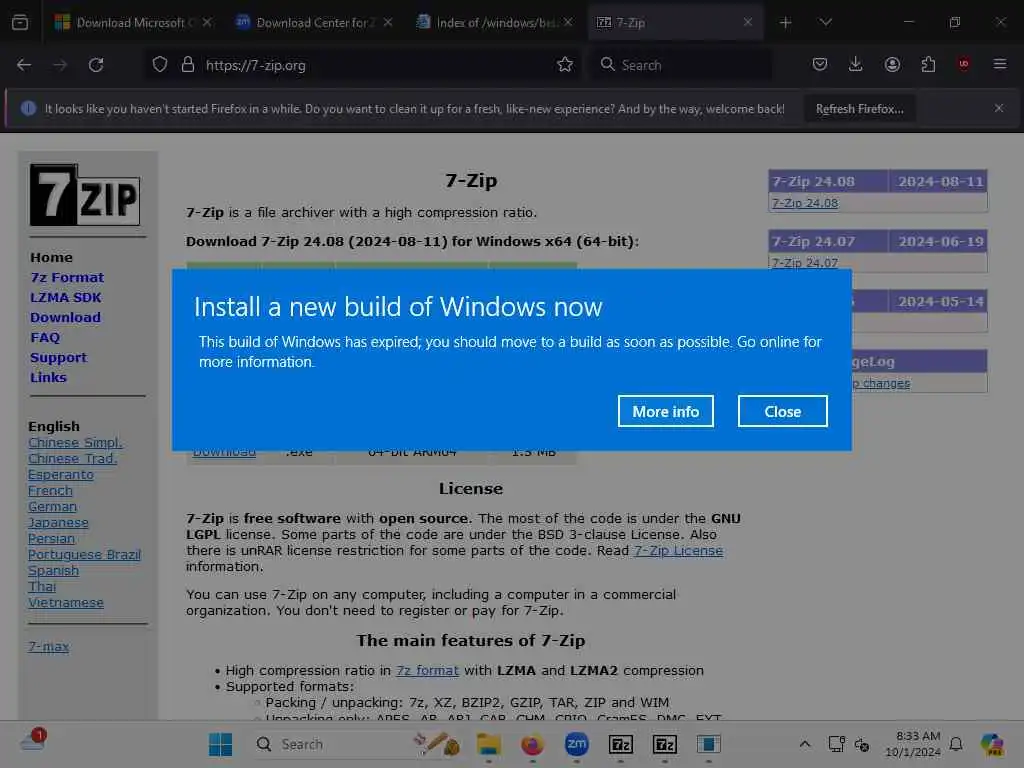The image size is (1024, 768).
Task: Open the 7z format link in features
Action: click(x=427, y=671)
